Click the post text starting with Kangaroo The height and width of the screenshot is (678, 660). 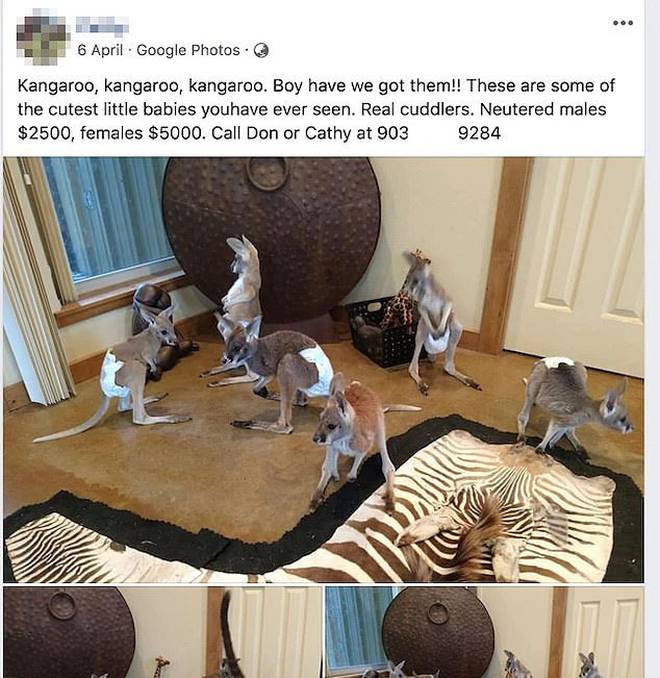[x=316, y=109]
